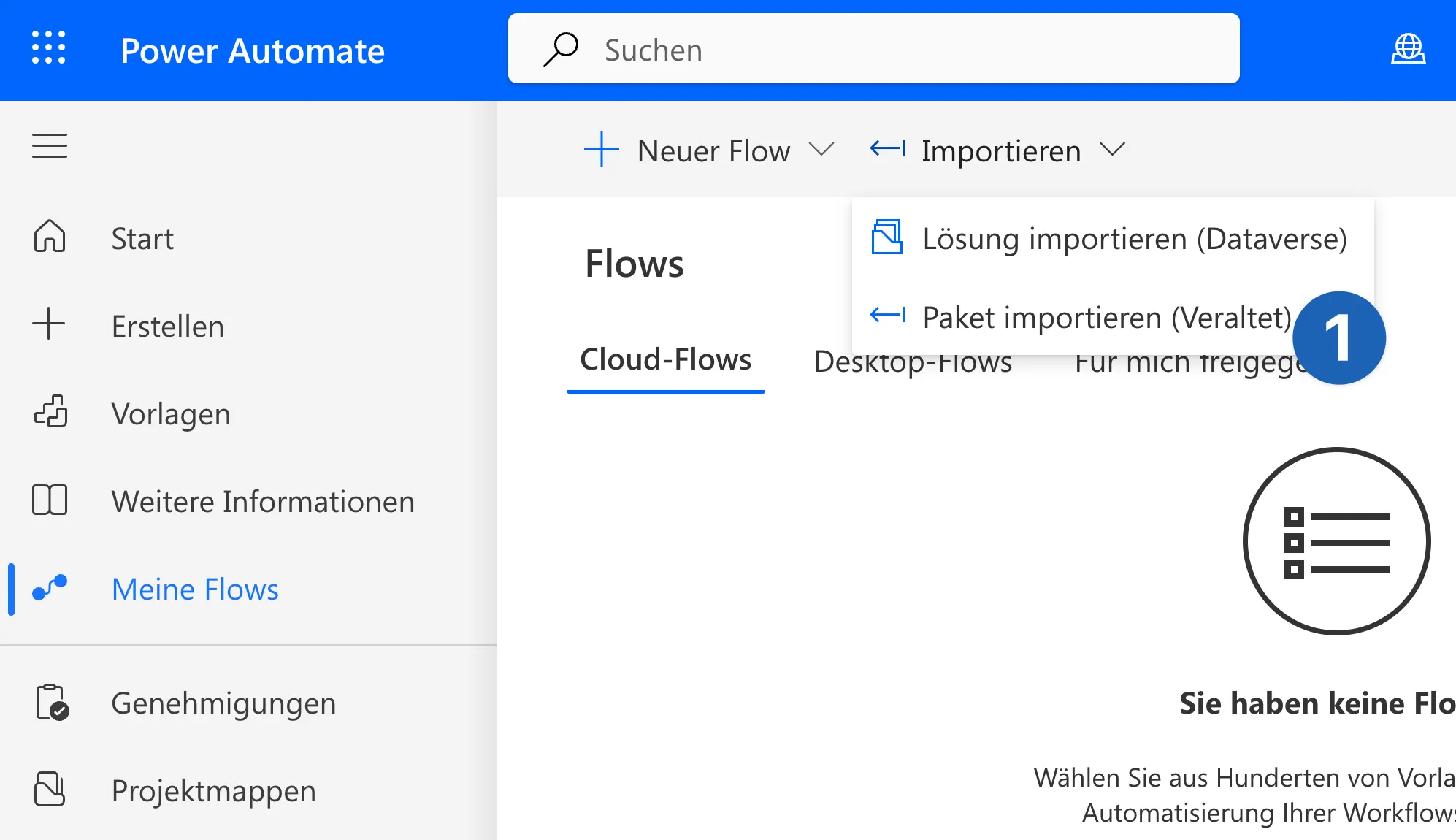
Task: Click the empty-state list illustration
Action: [x=1336, y=541]
